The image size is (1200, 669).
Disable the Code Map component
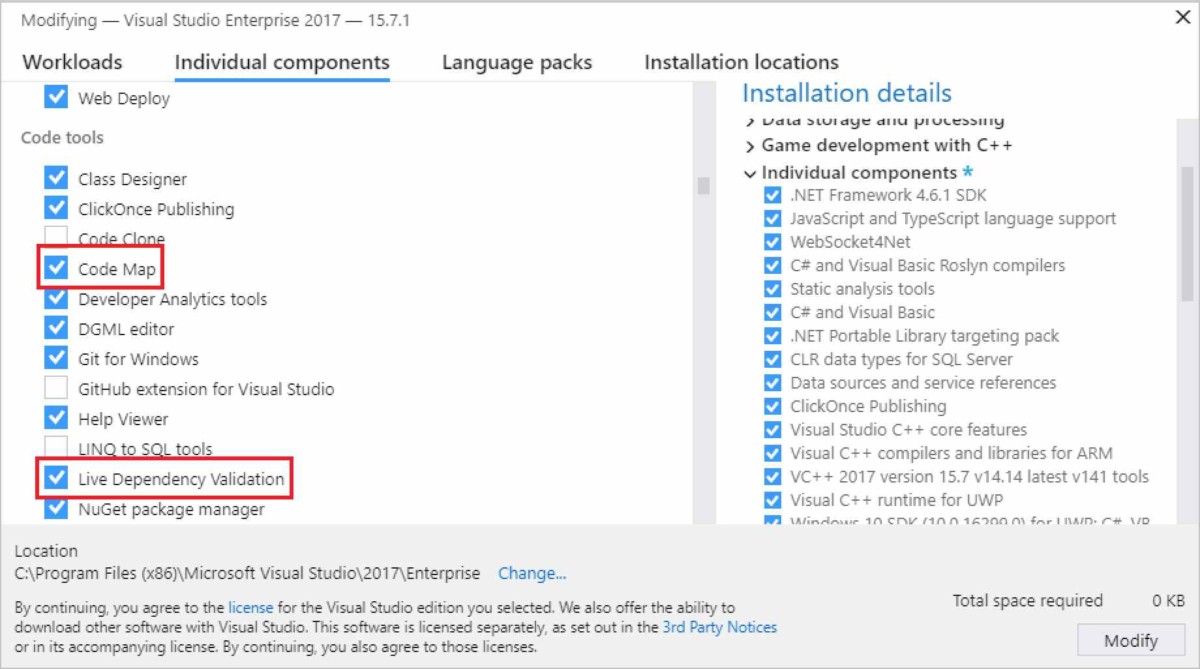coord(58,268)
